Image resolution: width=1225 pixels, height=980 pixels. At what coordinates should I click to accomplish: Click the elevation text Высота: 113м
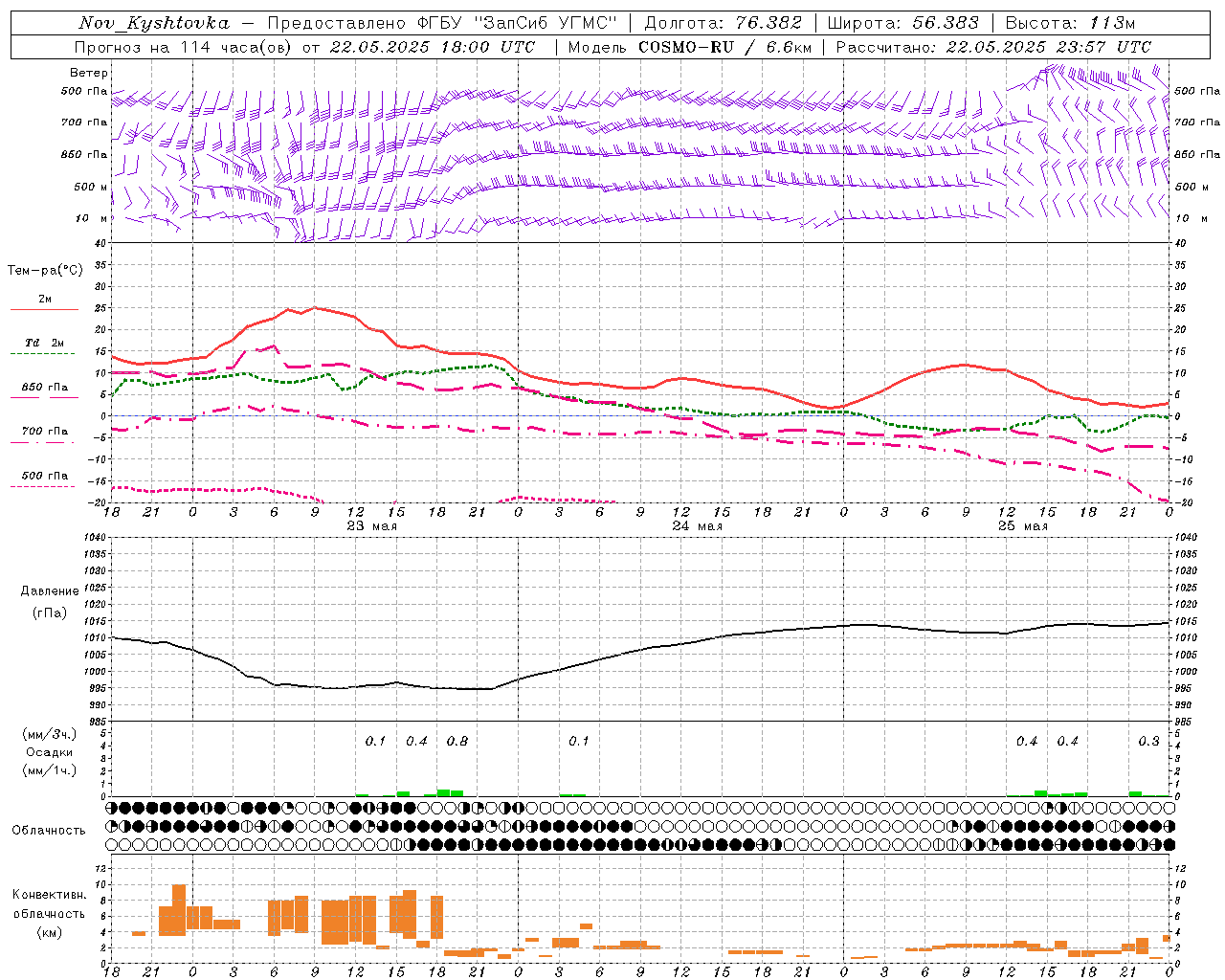(x=1070, y=23)
